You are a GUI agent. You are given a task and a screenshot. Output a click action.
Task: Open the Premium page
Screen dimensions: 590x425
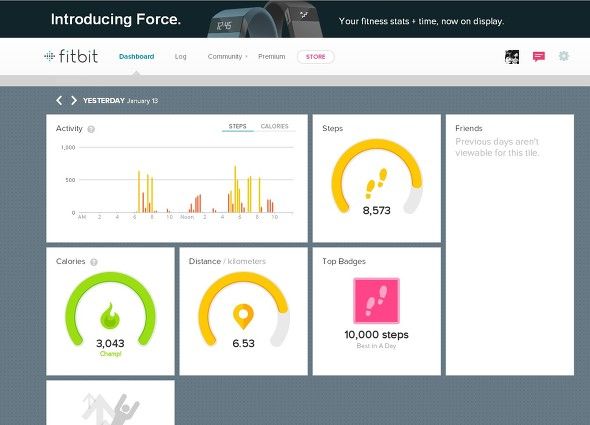pos(271,56)
